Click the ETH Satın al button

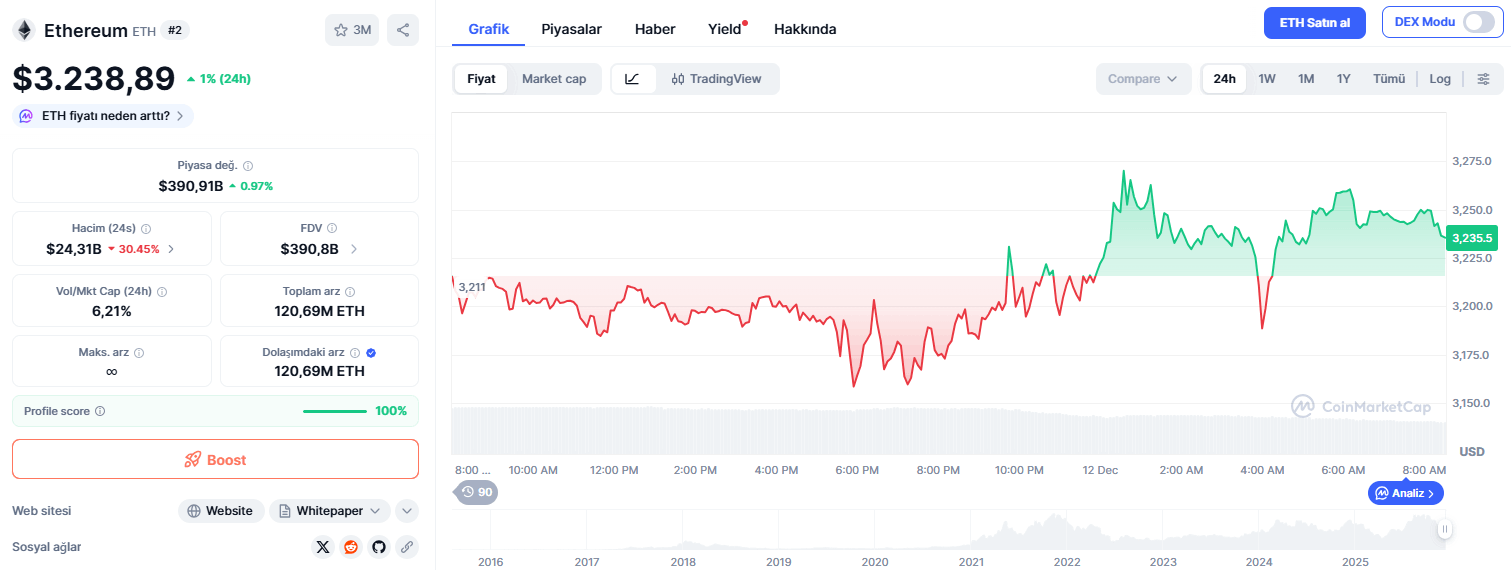click(1314, 22)
